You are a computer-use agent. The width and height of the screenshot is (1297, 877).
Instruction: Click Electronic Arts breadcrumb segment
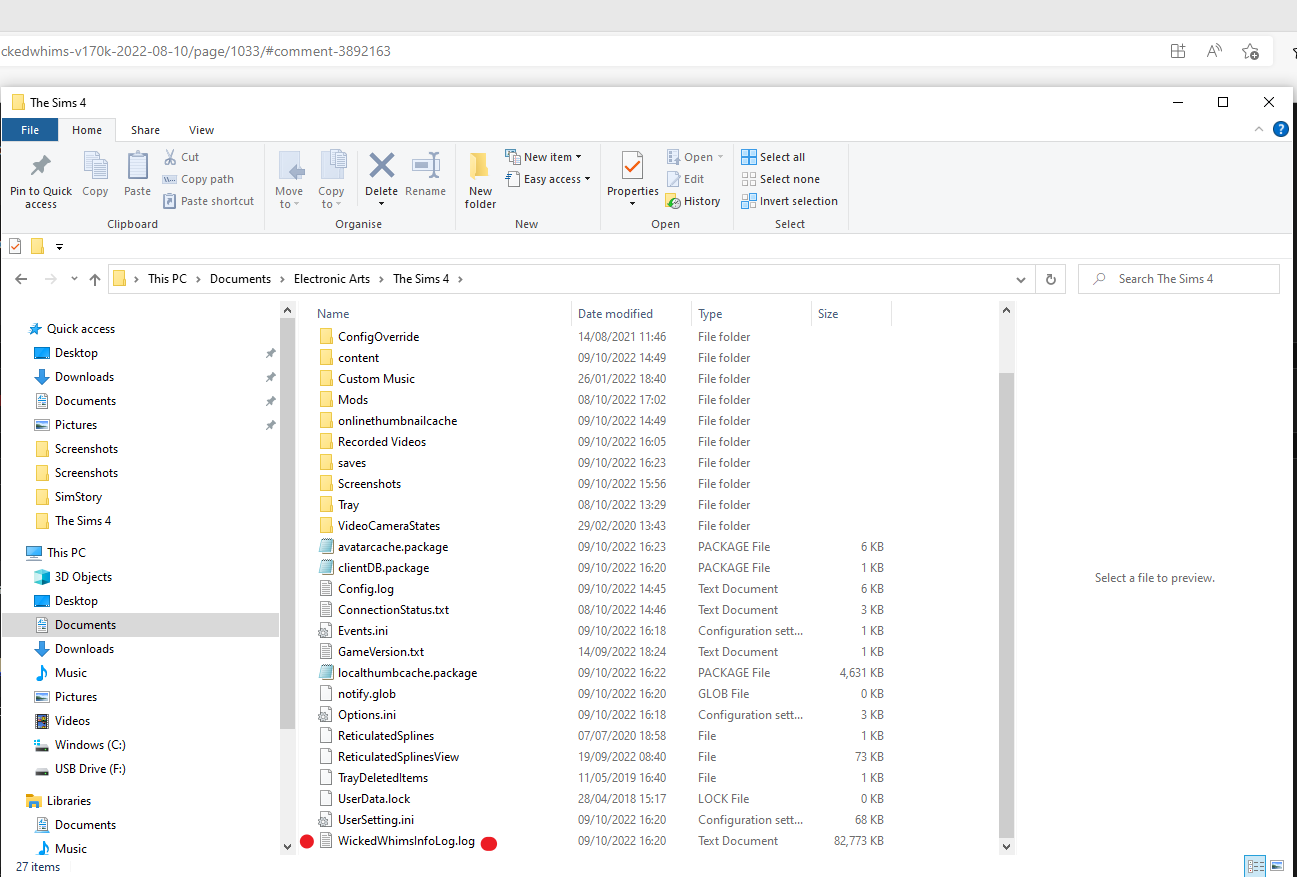[332, 279]
